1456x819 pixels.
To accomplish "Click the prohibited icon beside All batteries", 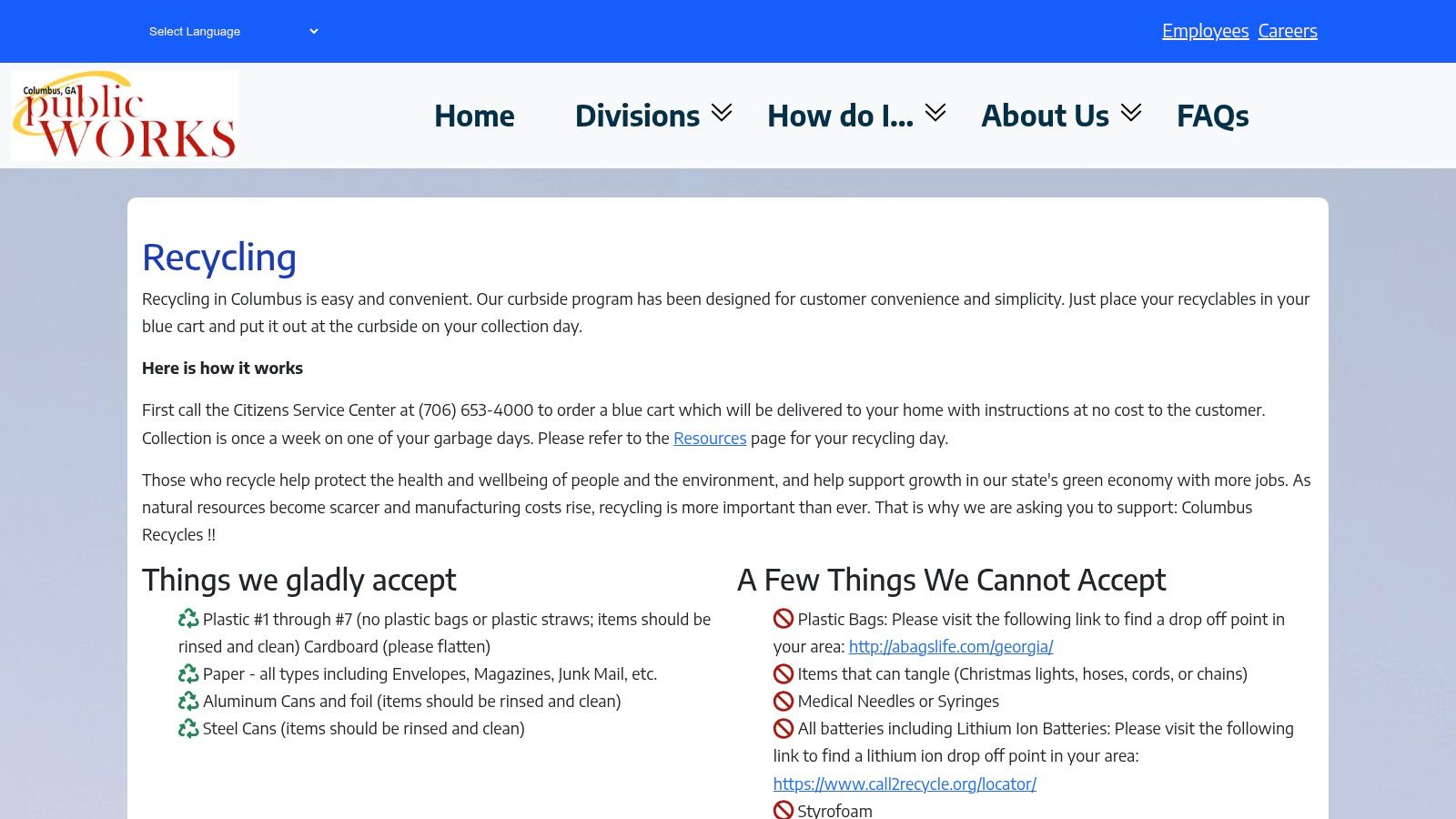I will click(x=784, y=728).
